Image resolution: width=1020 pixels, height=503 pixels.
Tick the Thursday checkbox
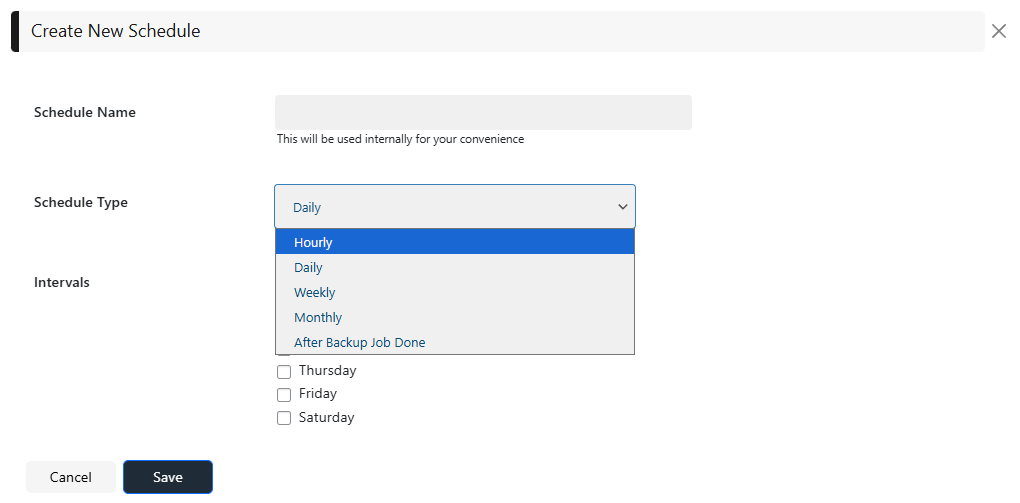(x=284, y=371)
